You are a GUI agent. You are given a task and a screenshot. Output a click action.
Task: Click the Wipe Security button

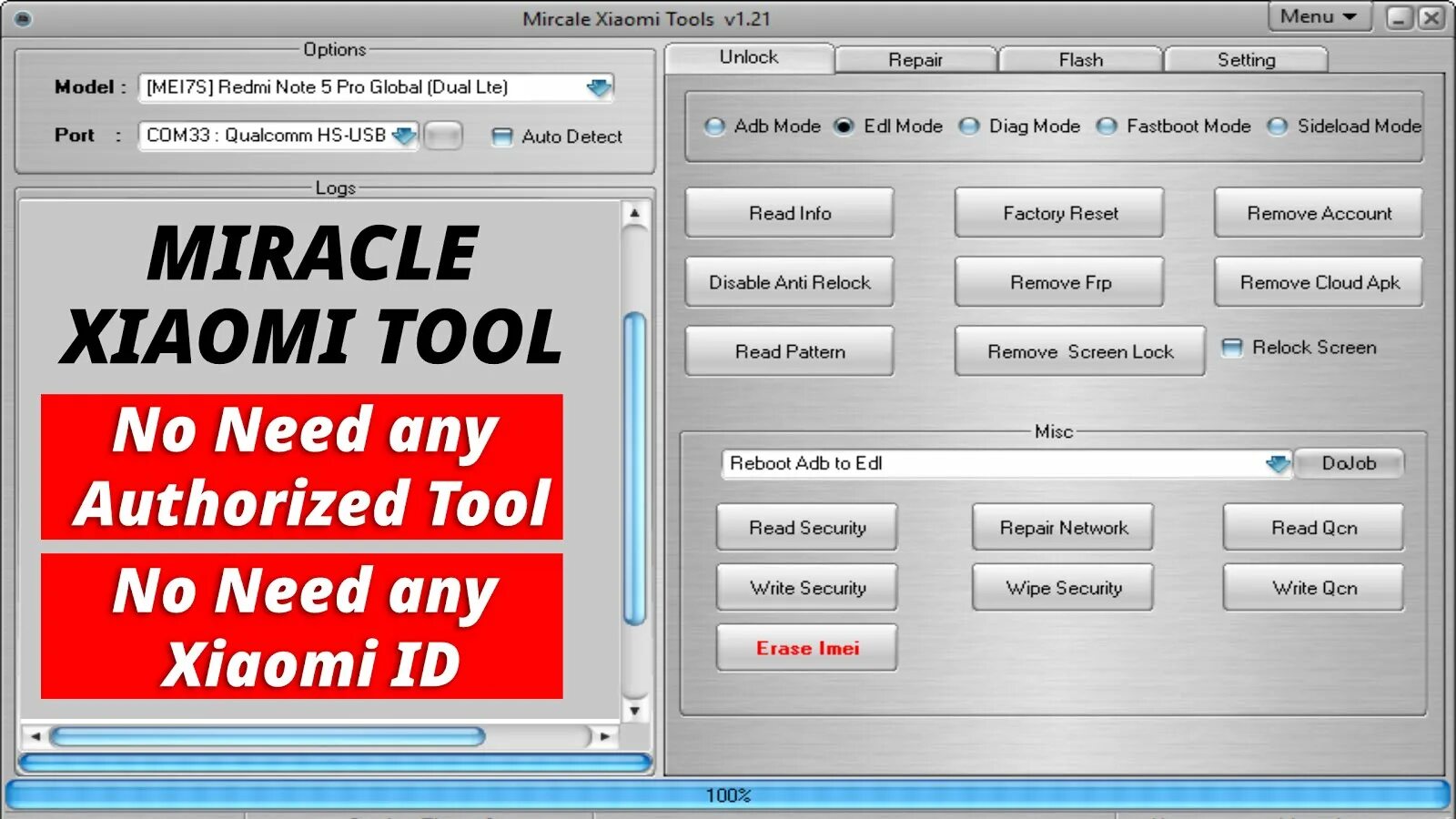(1063, 588)
